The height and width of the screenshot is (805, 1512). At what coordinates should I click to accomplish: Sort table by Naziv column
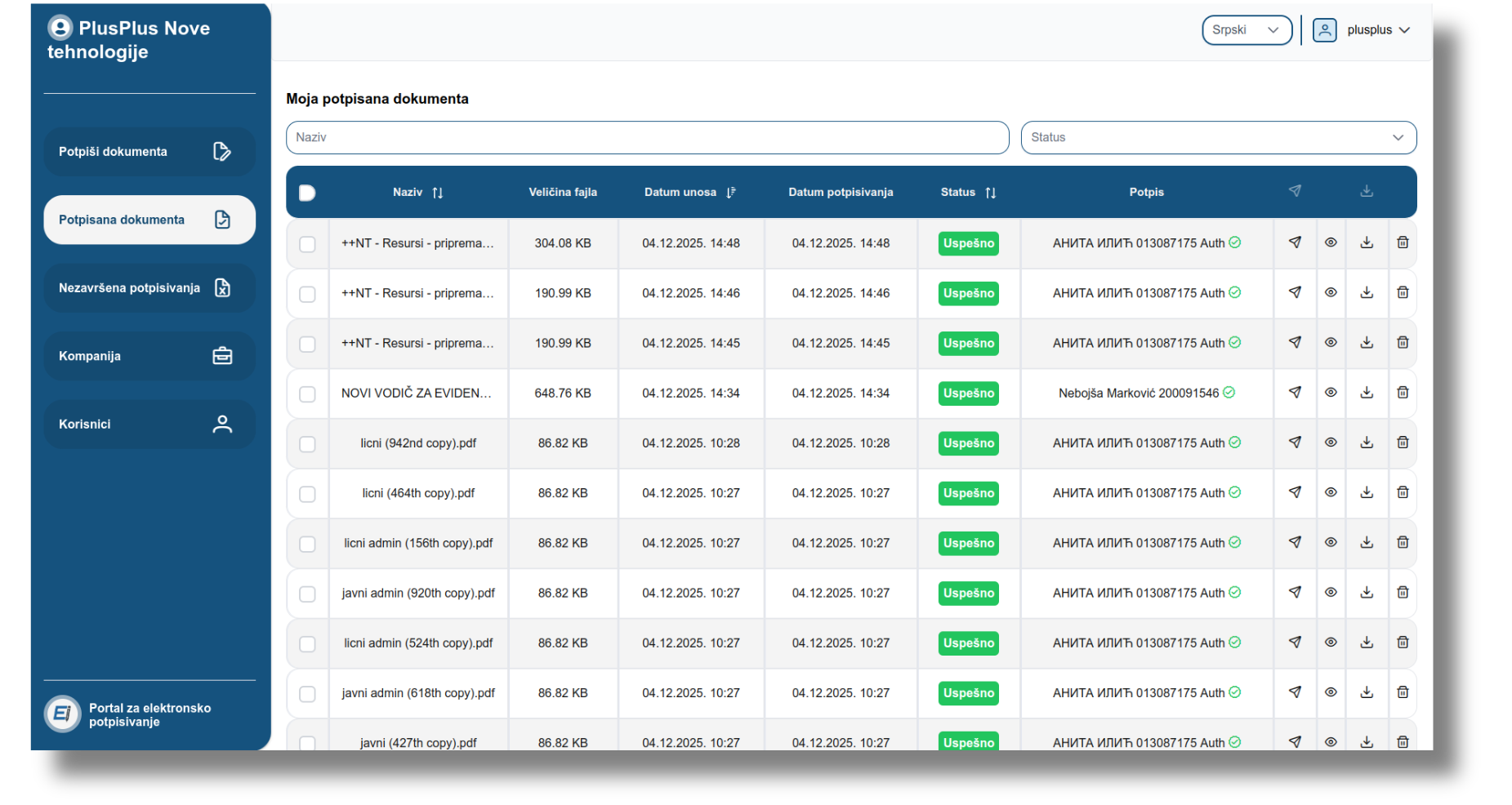[x=437, y=193]
